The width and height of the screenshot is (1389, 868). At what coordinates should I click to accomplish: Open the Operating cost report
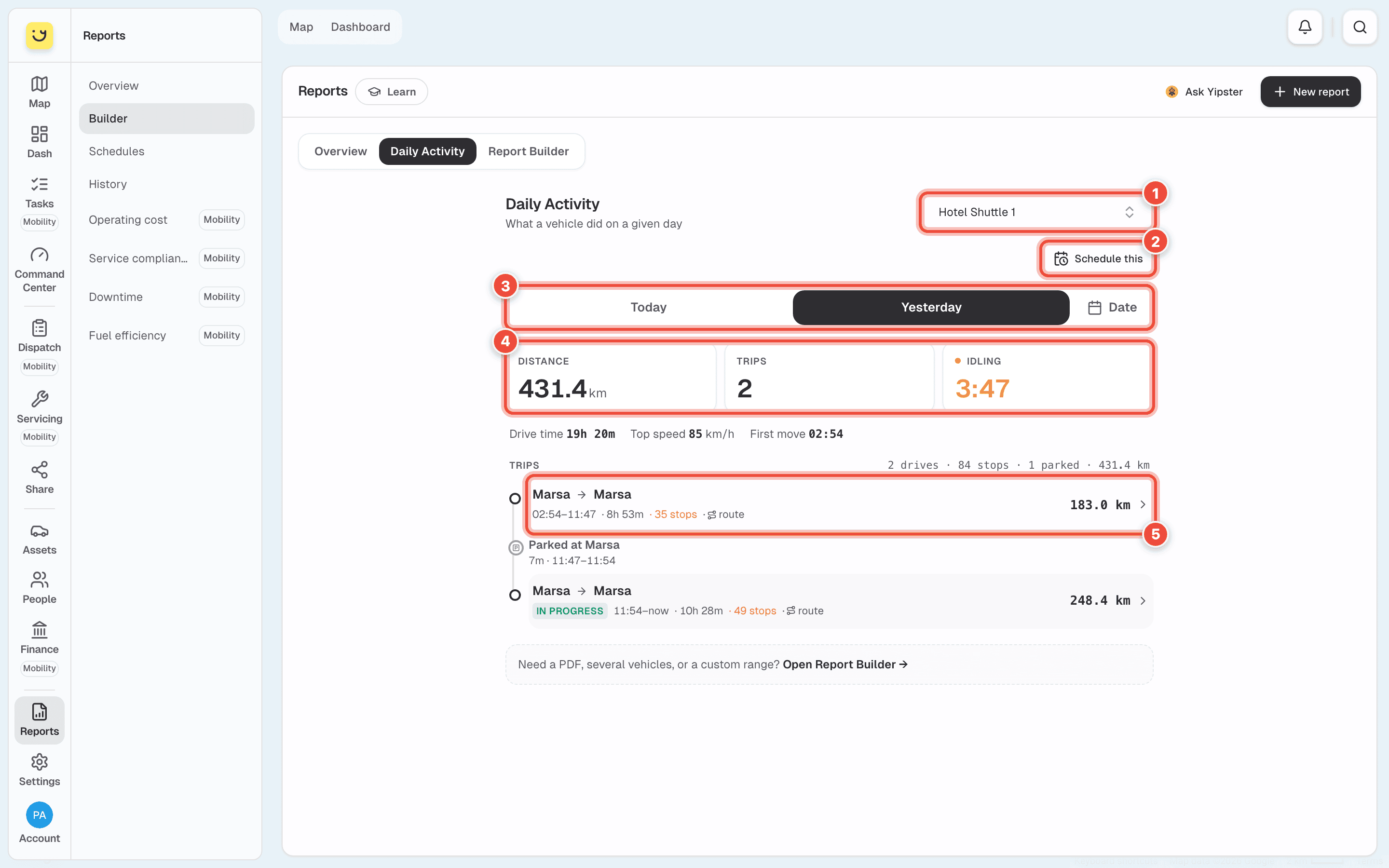(x=166, y=219)
